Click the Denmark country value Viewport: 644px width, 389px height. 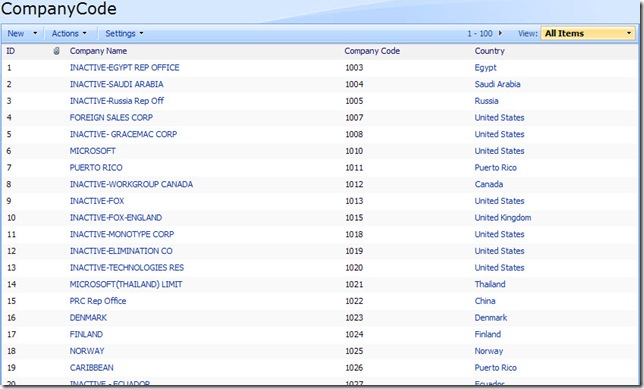click(x=491, y=318)
